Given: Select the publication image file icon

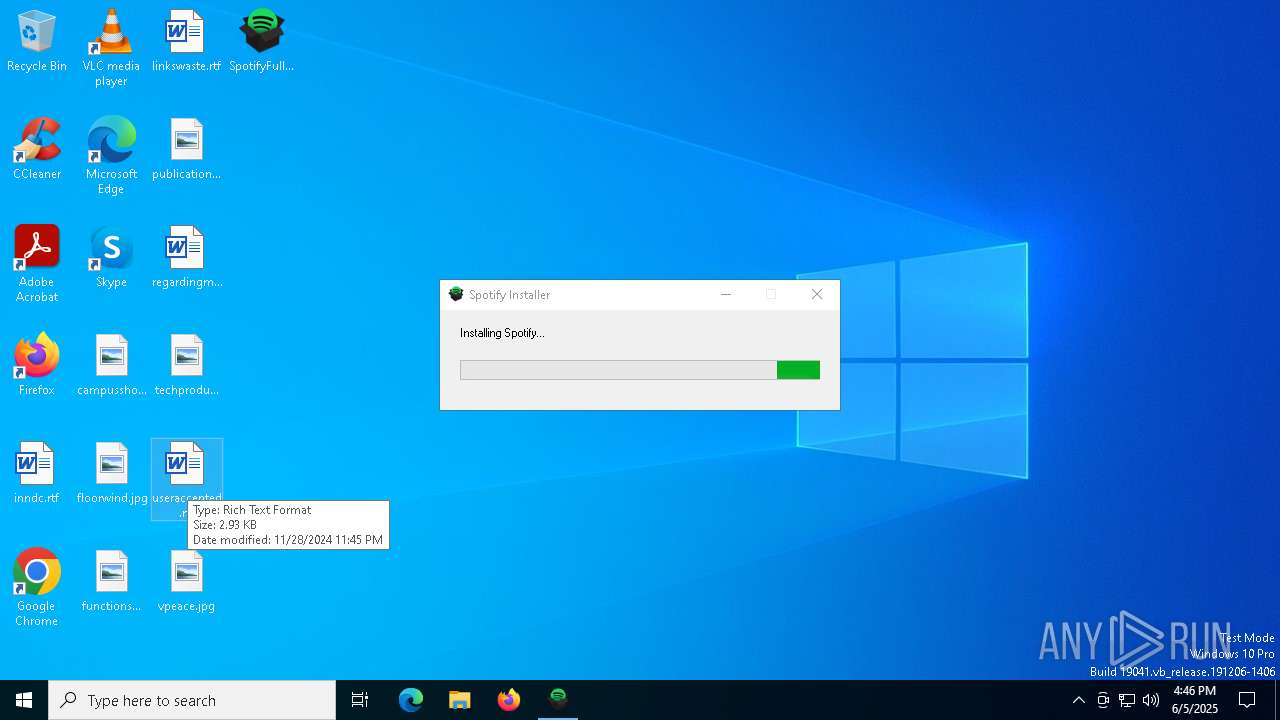Looking at the screenshot, I should click(x=186, y=150).
